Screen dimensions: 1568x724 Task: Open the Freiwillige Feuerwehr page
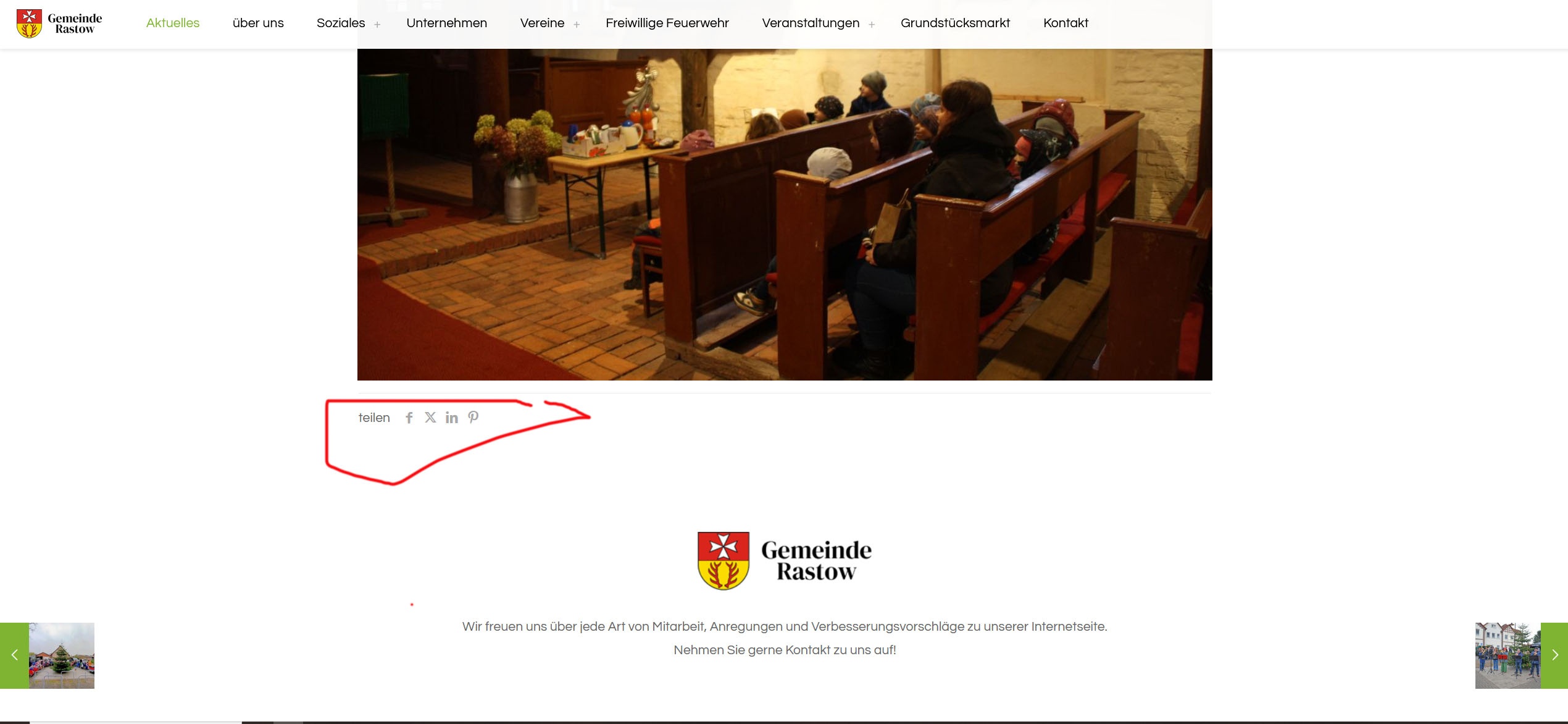667,23
